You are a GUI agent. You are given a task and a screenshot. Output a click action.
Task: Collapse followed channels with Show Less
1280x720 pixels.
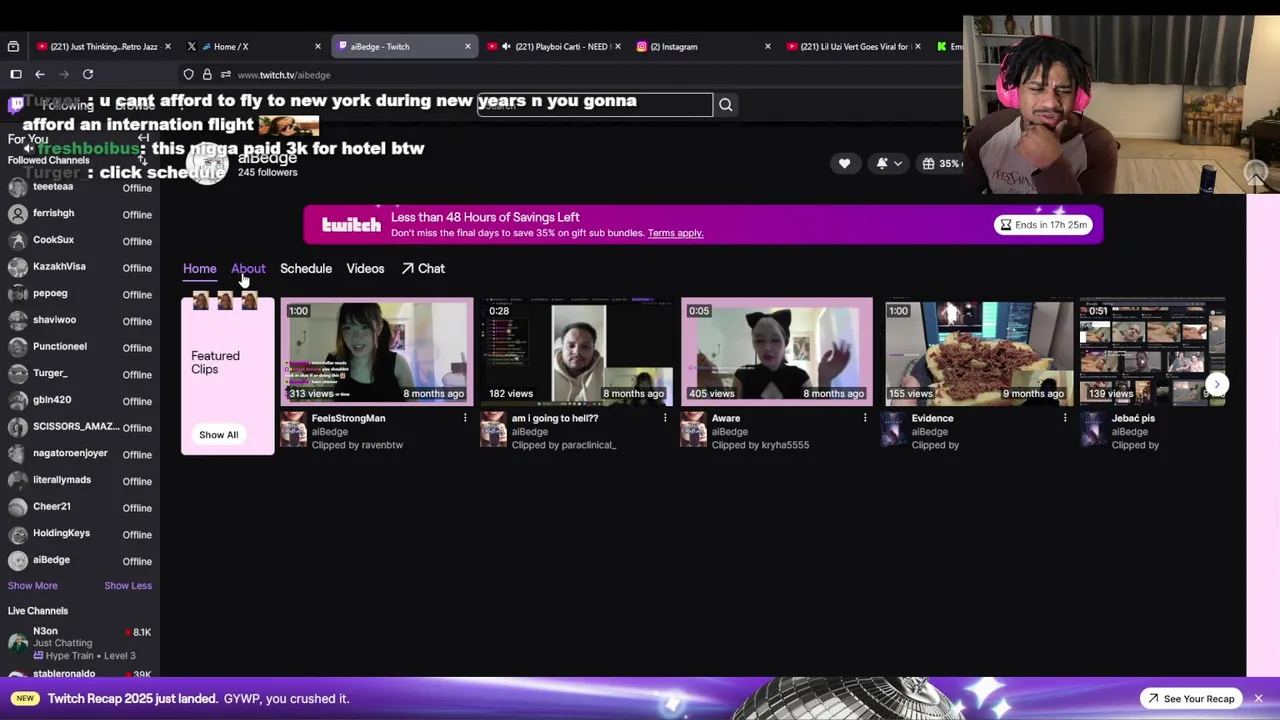click(x=128, y=586)
